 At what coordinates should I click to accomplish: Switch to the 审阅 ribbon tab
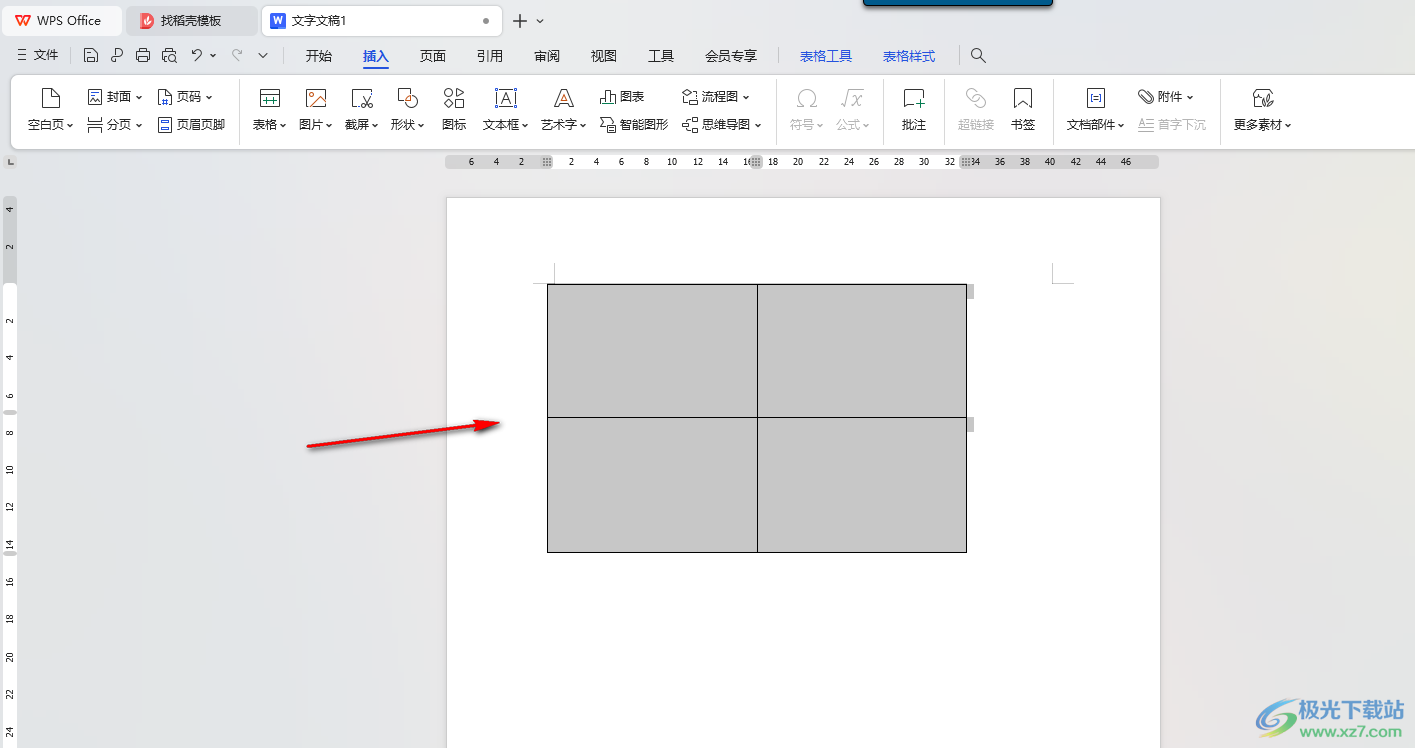point(547,56)
